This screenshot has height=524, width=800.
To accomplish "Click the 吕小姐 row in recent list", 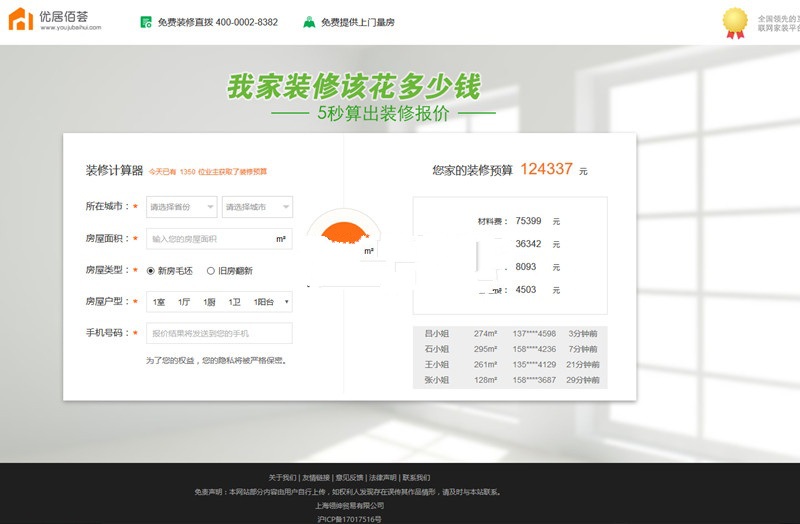I will click(510, 334).
